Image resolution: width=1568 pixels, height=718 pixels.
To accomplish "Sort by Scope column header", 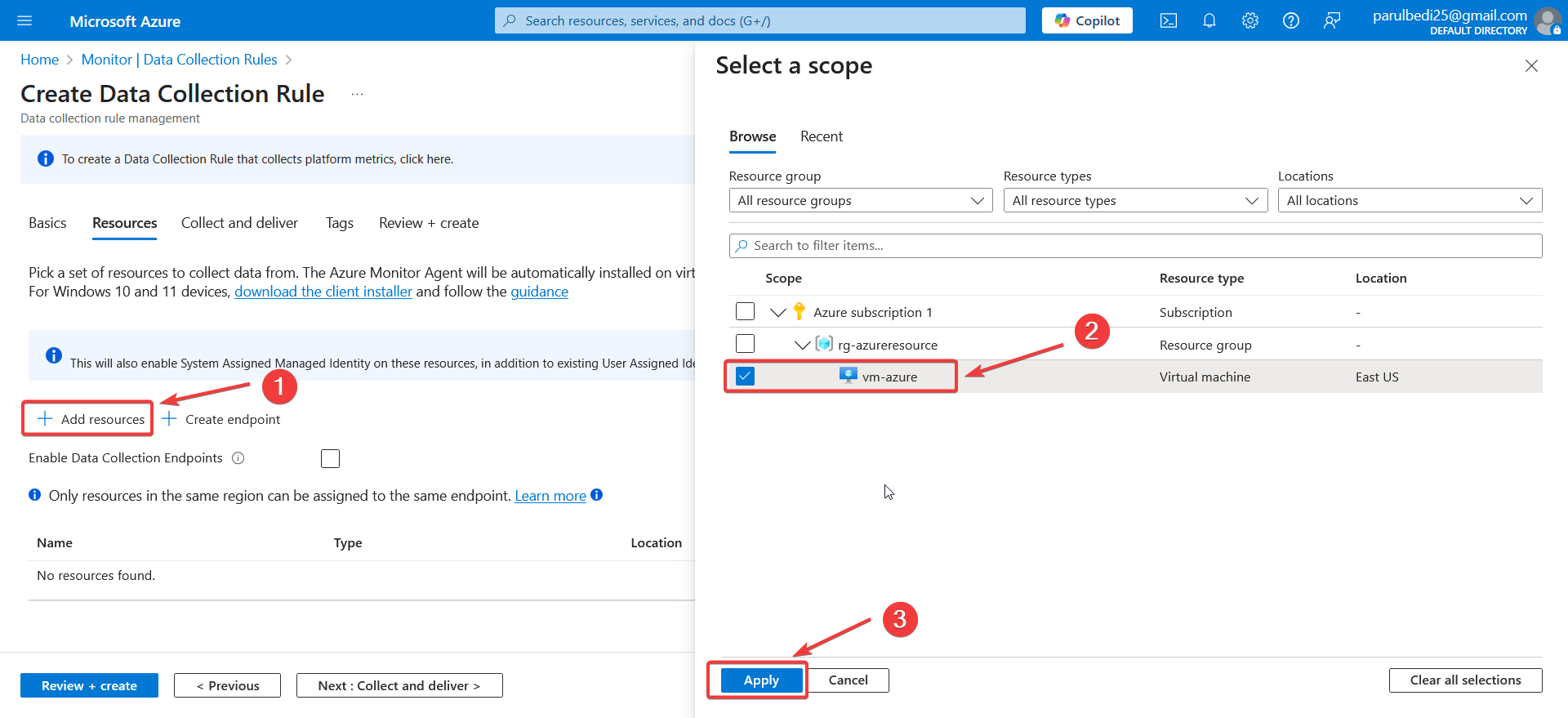I will point(783,278).
